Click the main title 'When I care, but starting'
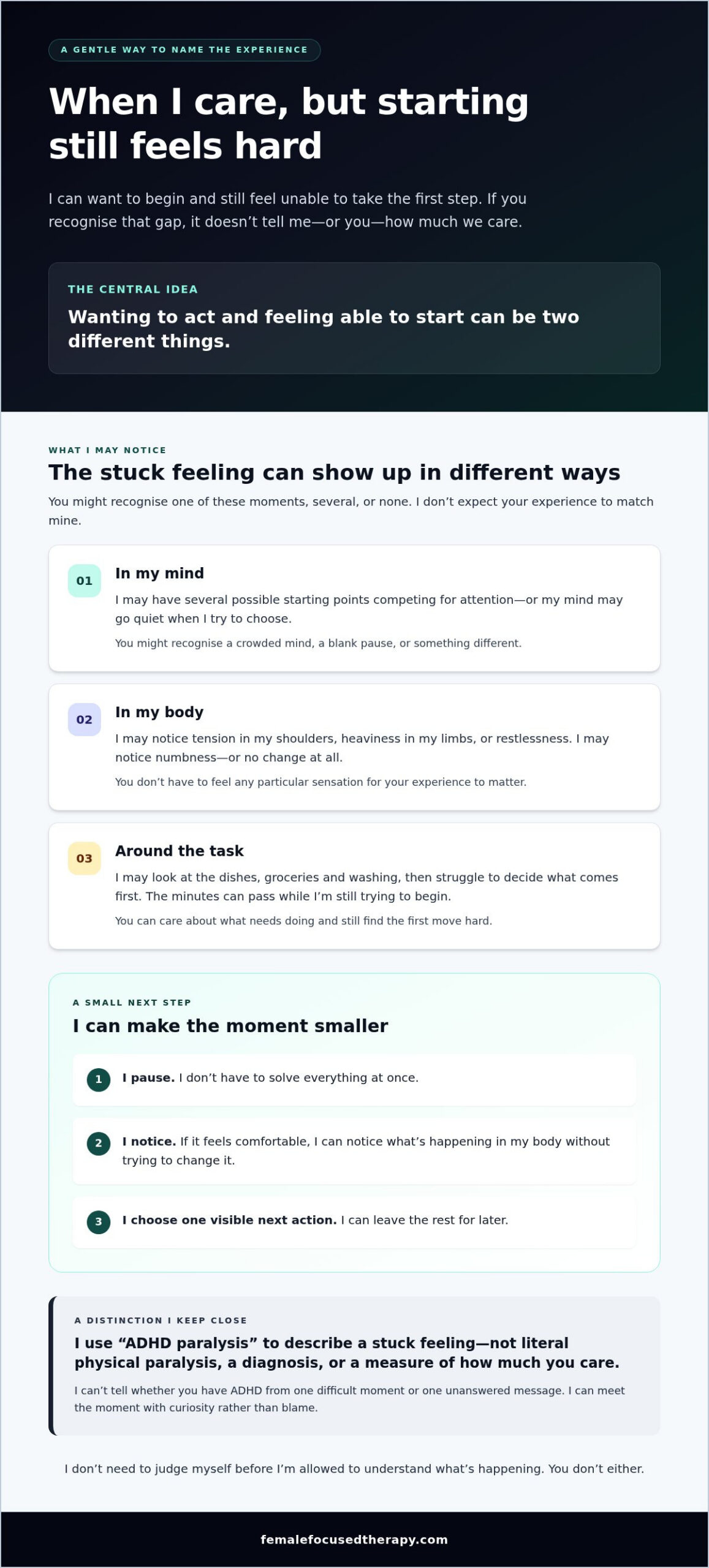Image resolution: width=709 pixels, height=1568 pixels. [288, 102]
